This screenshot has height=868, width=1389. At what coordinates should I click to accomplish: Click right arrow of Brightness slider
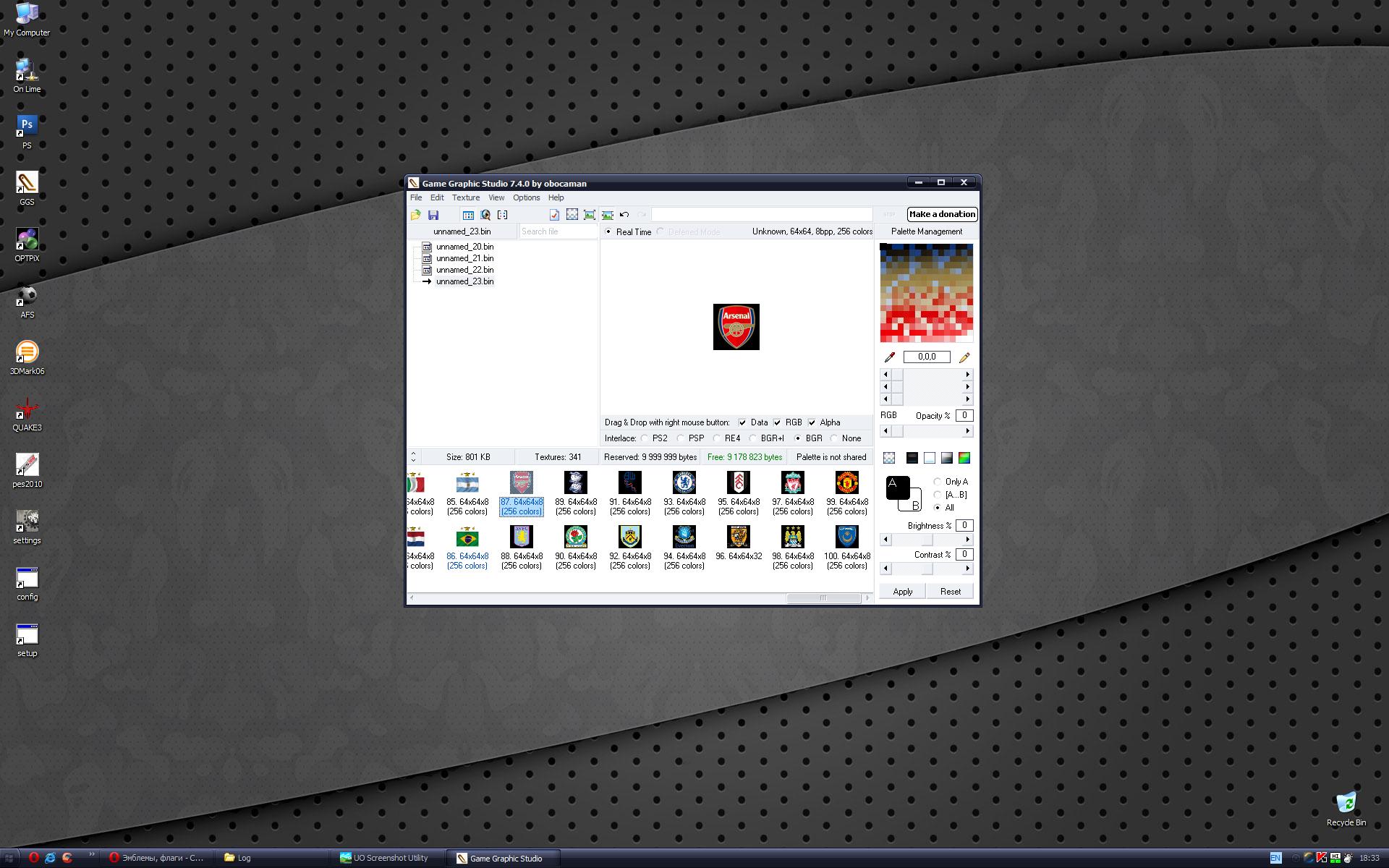(x=968, y=540)
